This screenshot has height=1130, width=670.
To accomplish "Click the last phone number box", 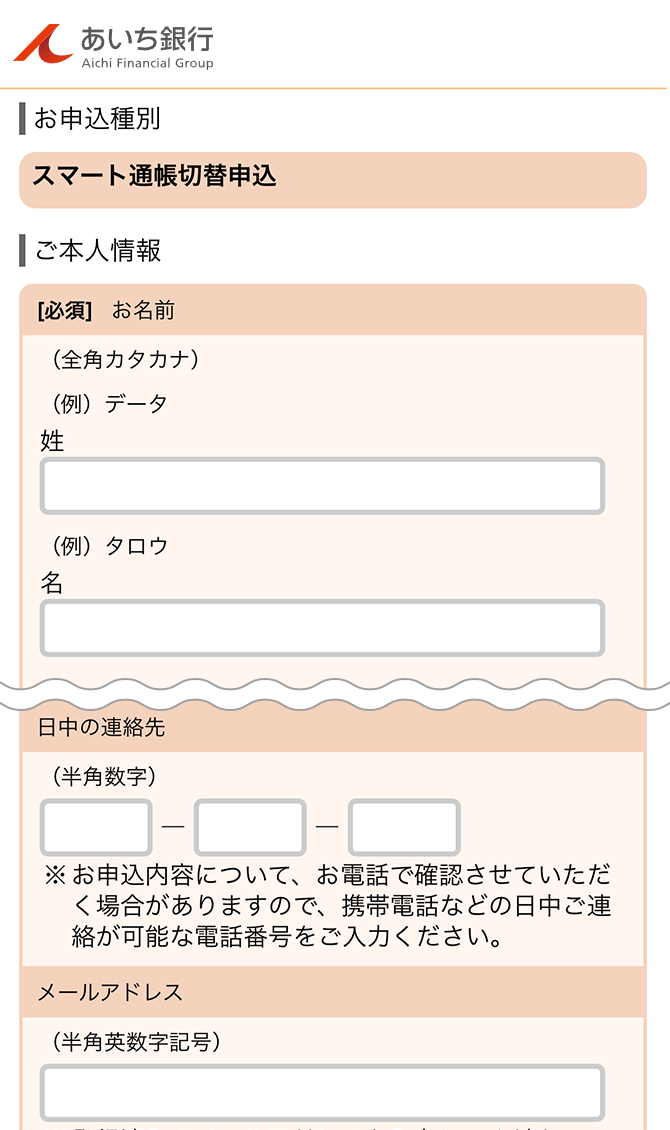I will (404, 827).
